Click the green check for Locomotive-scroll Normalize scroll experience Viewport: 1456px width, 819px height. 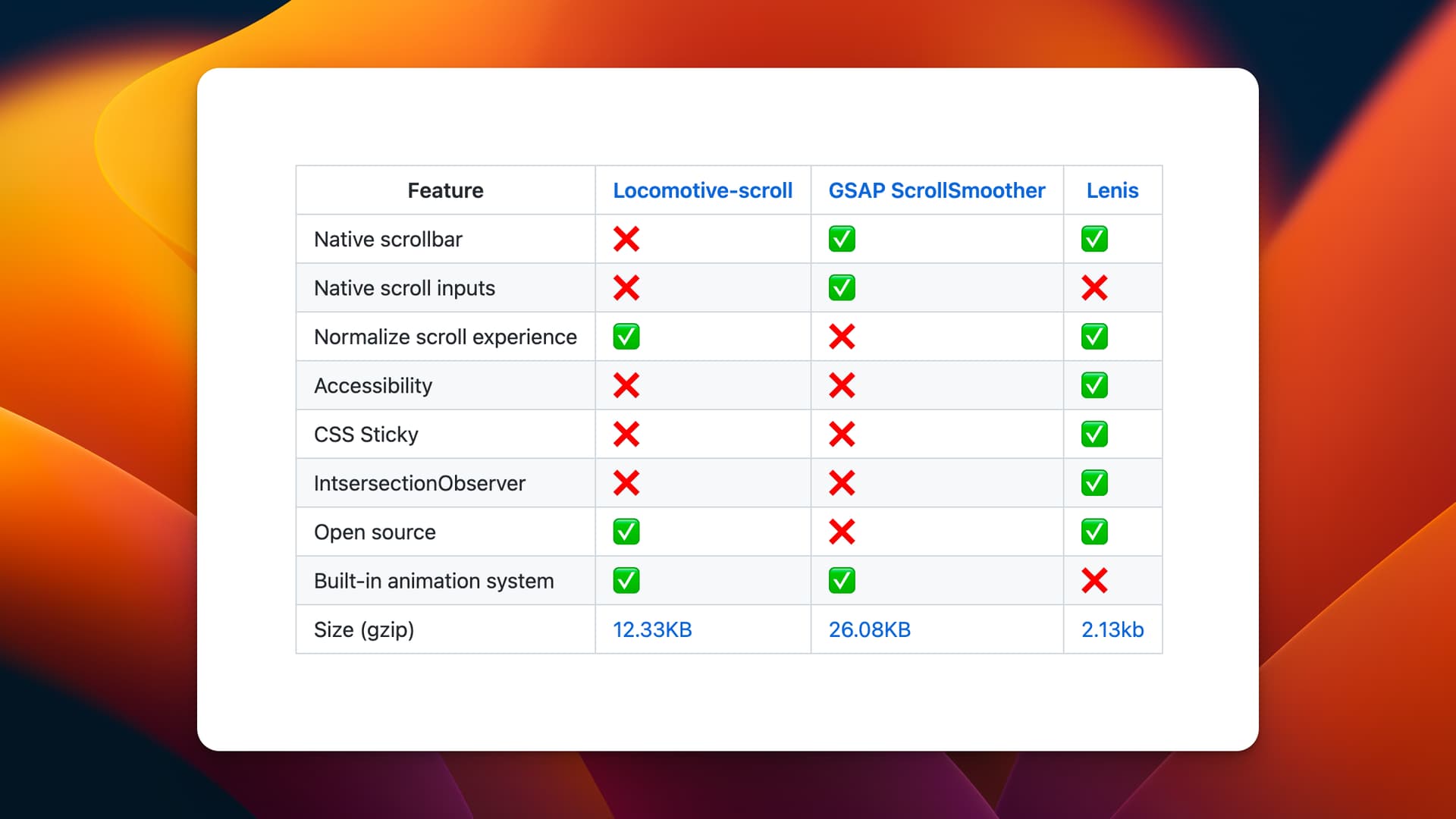626,337
